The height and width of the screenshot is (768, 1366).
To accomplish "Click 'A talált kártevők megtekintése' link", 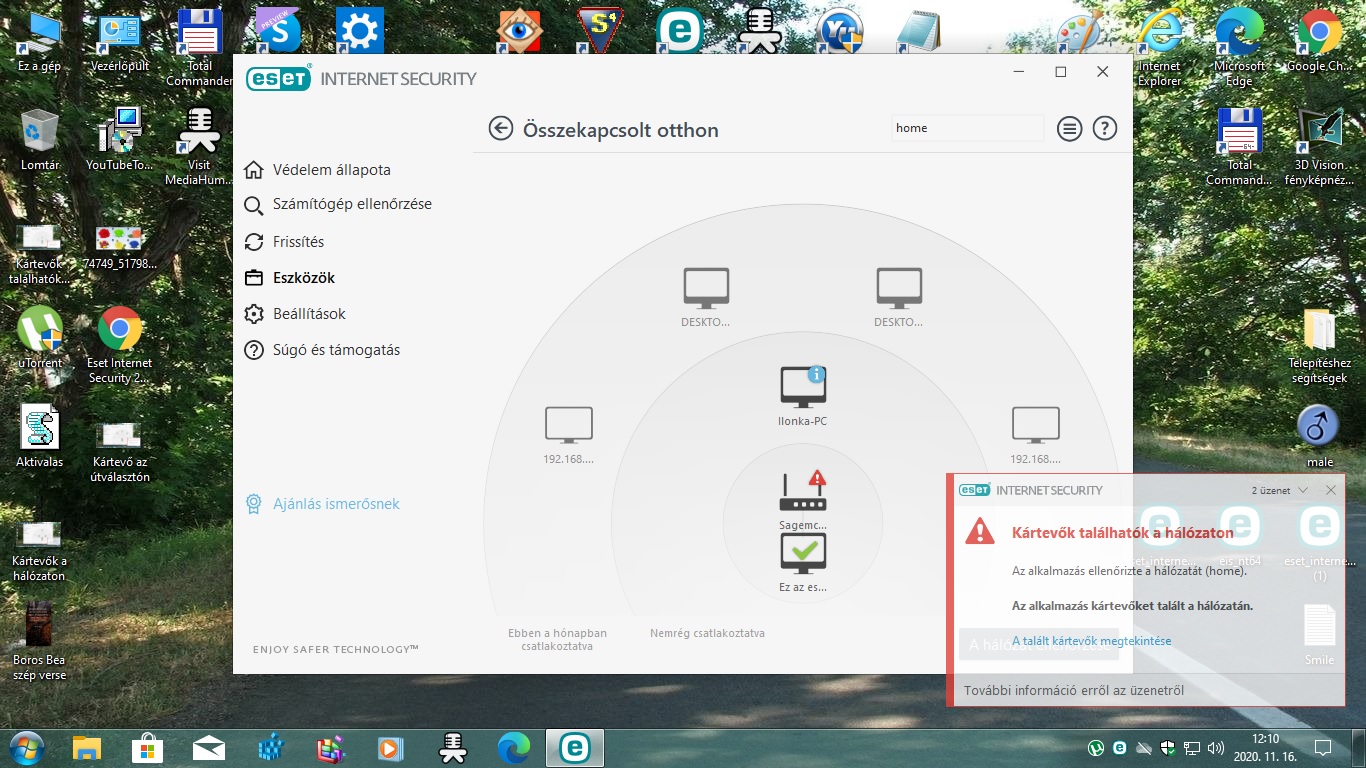I will (x=1091, y=641).
